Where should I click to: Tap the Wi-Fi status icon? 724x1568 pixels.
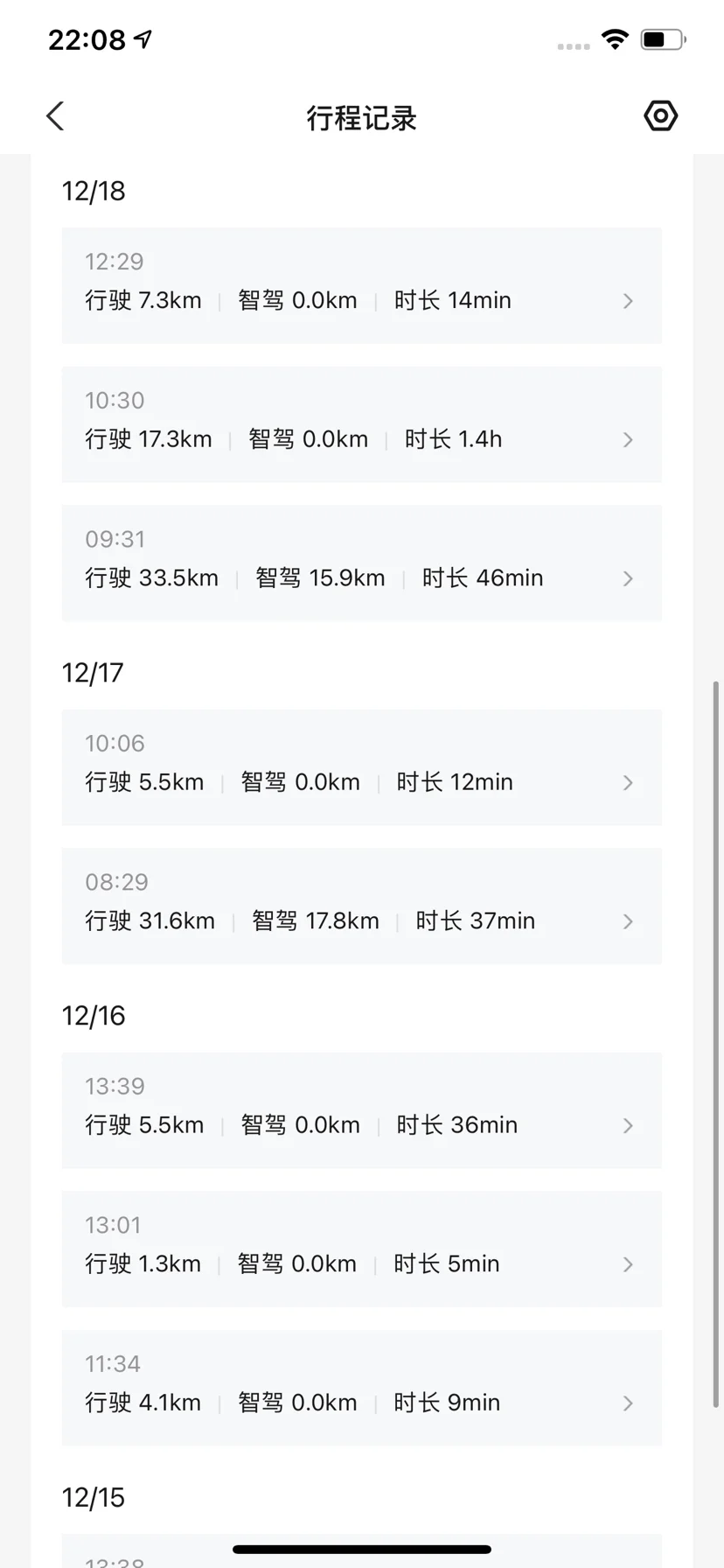pos(615,39)
